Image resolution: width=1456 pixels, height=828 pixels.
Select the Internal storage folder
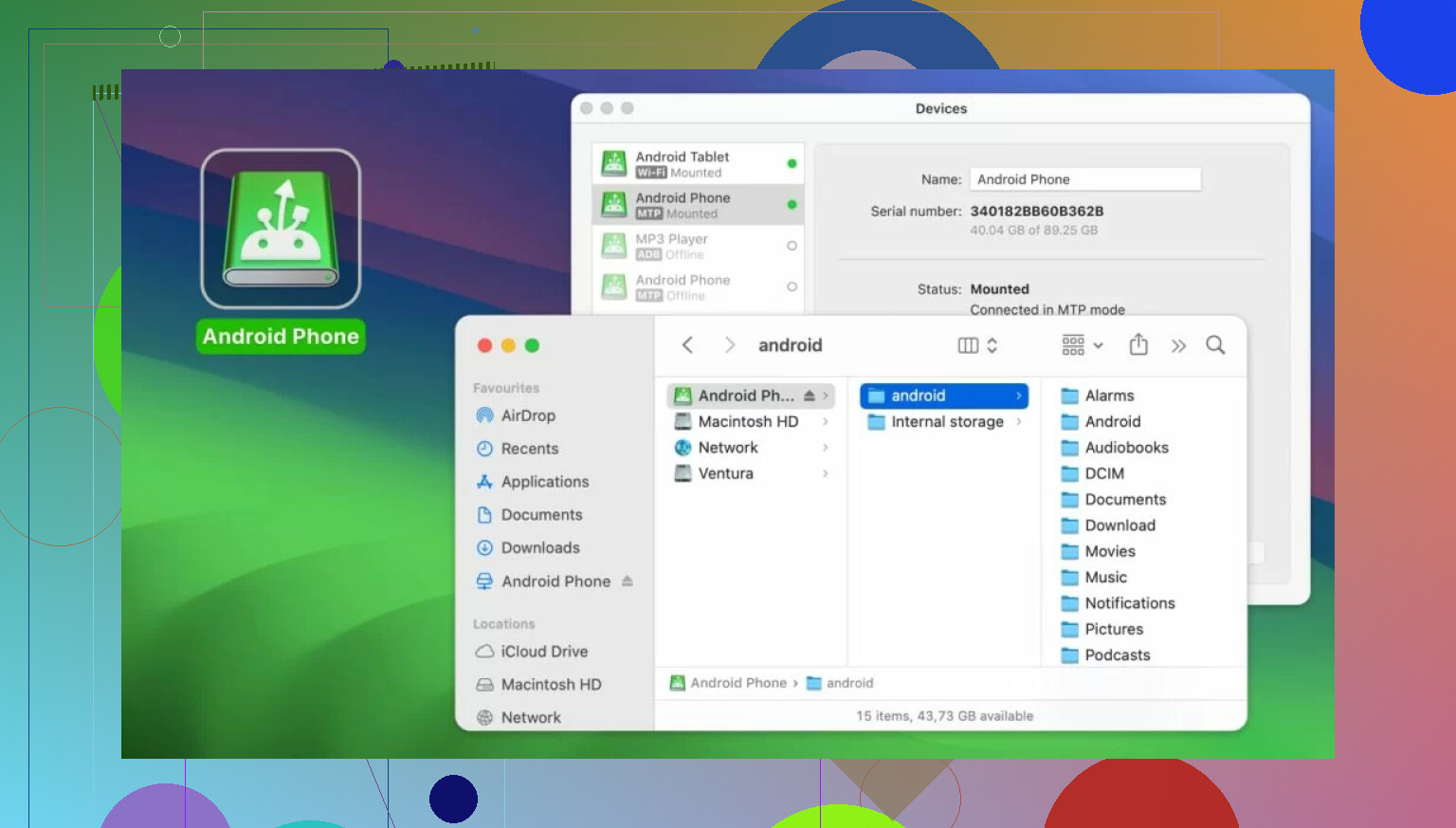936,422
